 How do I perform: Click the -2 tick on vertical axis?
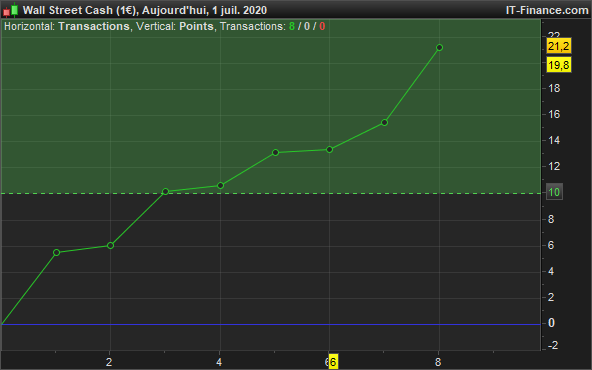coord(552,345)
